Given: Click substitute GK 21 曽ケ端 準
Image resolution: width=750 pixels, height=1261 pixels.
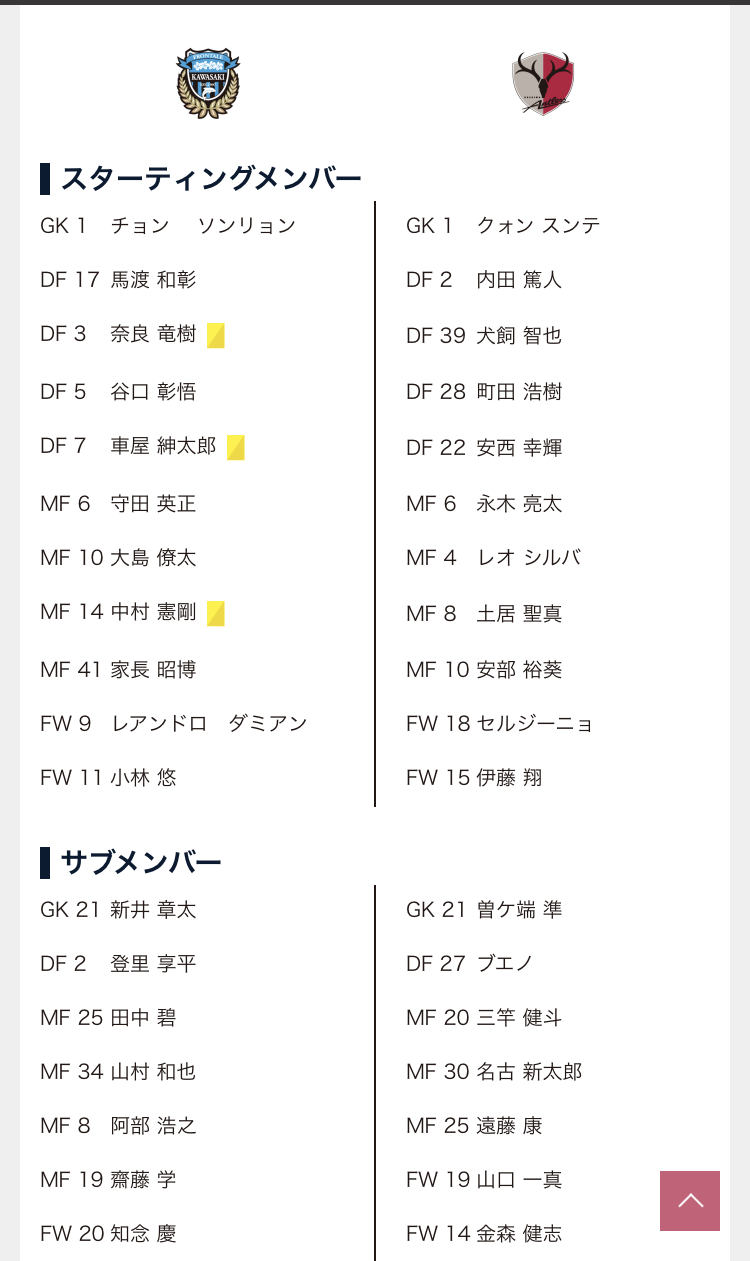Looking at the screenshot, I should (x=484, y=909).
